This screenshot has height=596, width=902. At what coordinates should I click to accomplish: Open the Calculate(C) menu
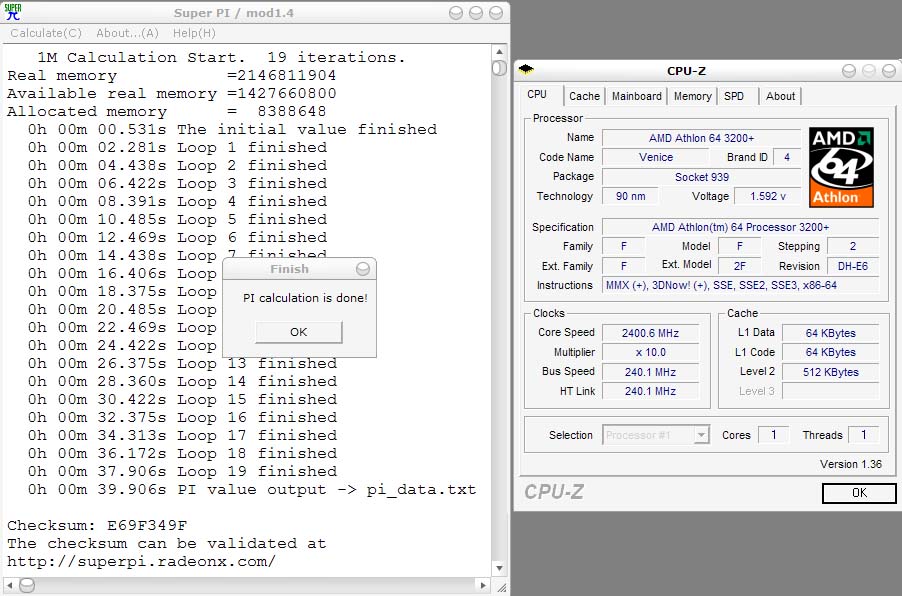46,33
